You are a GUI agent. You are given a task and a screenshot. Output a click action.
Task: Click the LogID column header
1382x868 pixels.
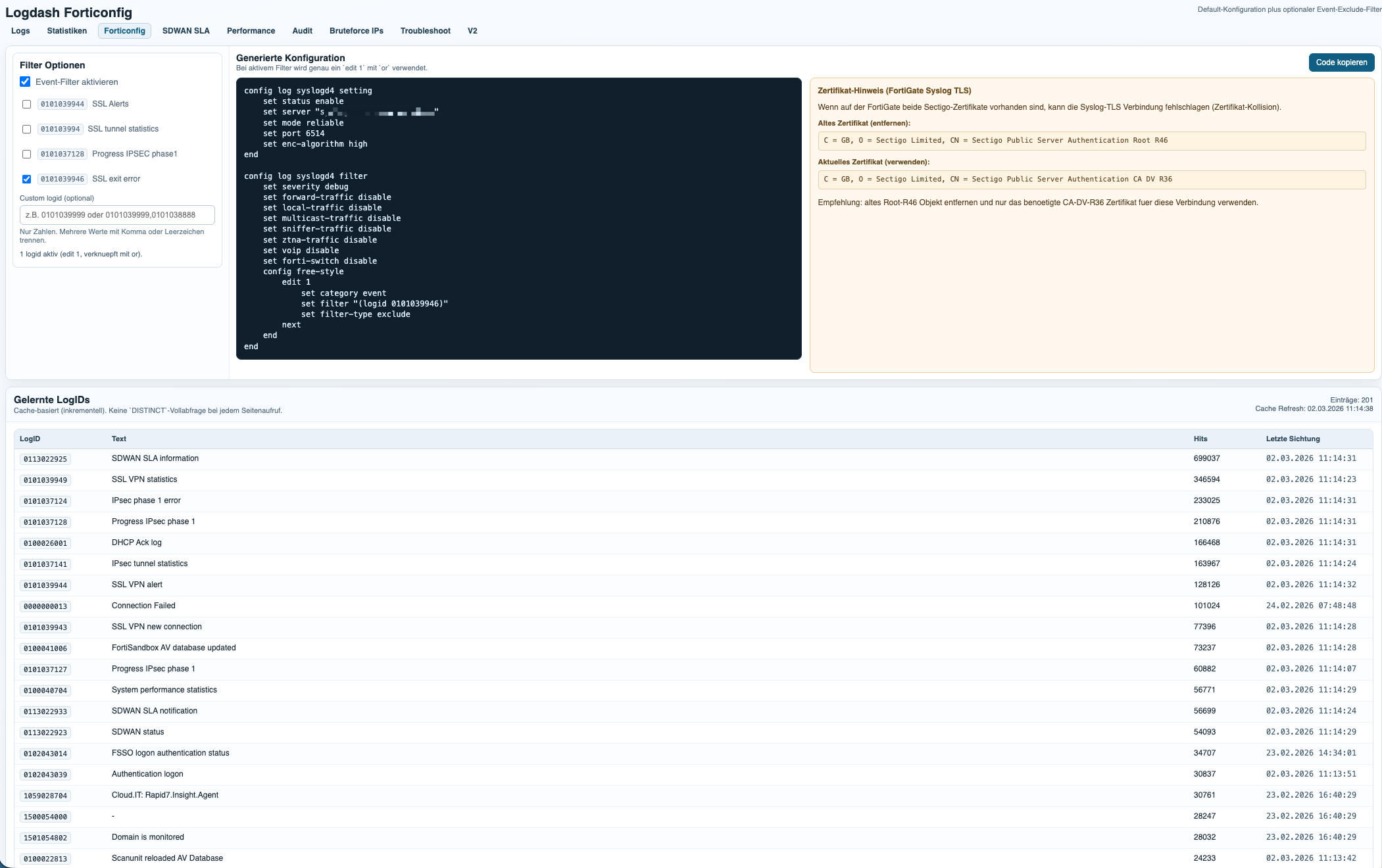(x=30, y=439)
